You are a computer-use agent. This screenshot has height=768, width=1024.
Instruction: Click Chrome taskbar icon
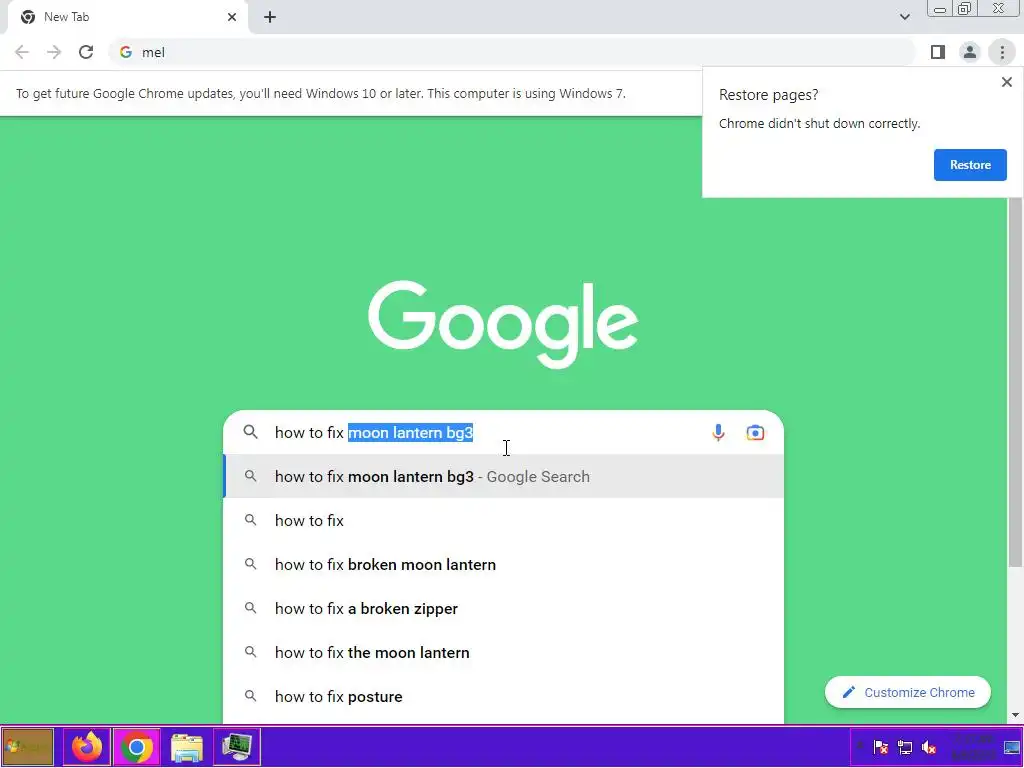tap(136, 746)
